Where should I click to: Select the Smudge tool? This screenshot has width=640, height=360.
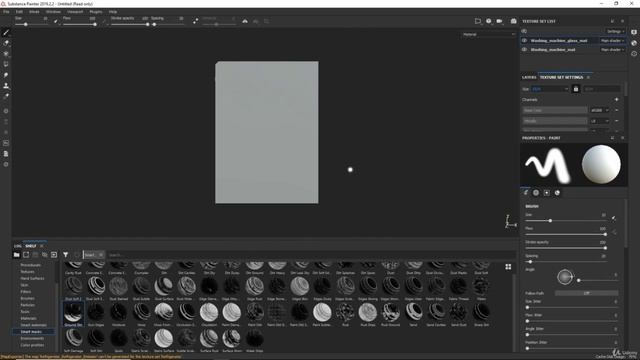6,75
